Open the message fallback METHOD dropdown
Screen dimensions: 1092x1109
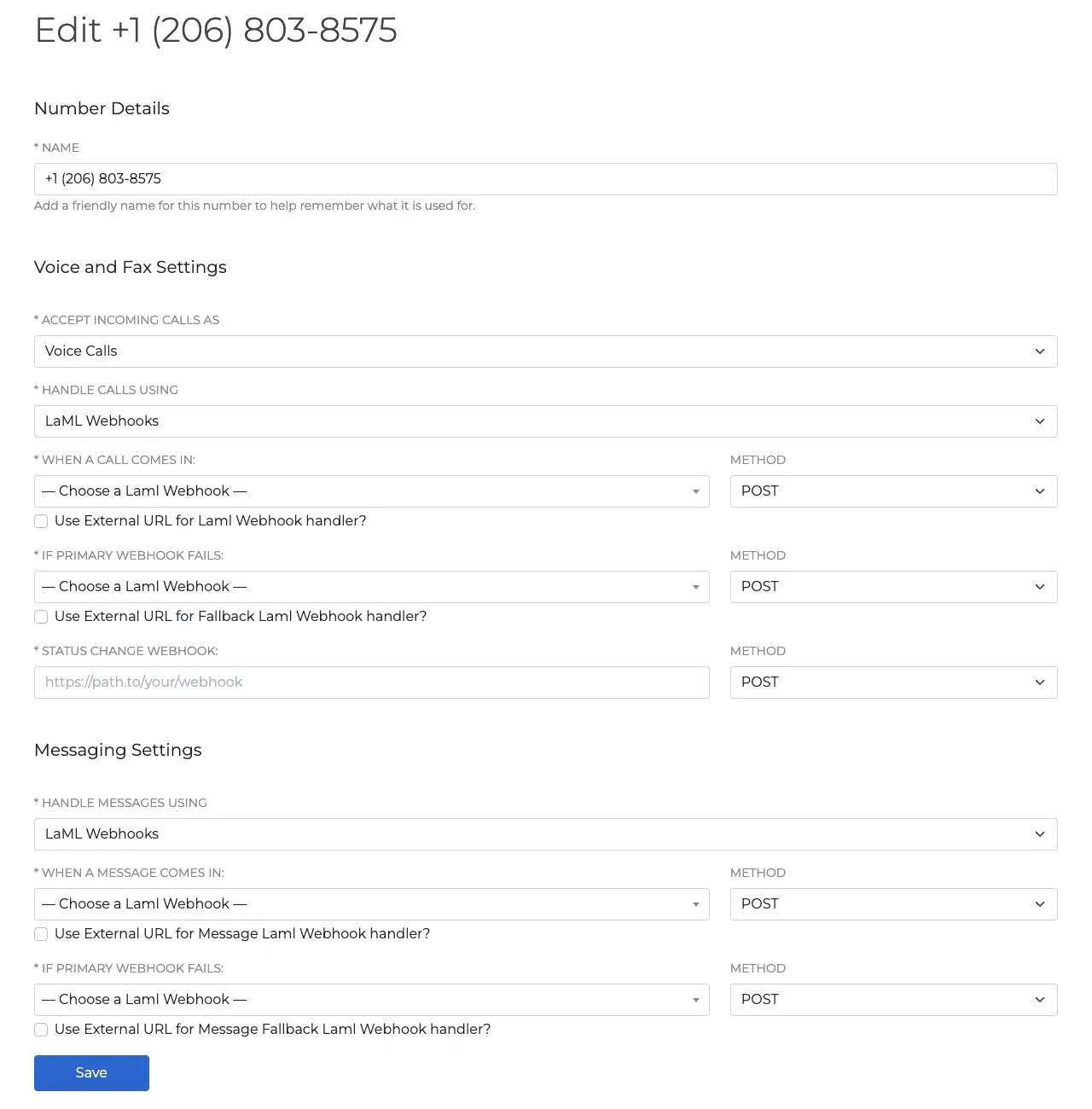[x=893, y=999]
